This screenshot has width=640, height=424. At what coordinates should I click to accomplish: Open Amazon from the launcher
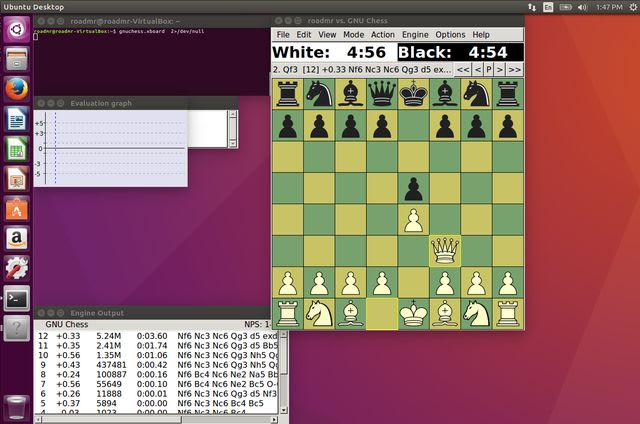pos(17,238)
